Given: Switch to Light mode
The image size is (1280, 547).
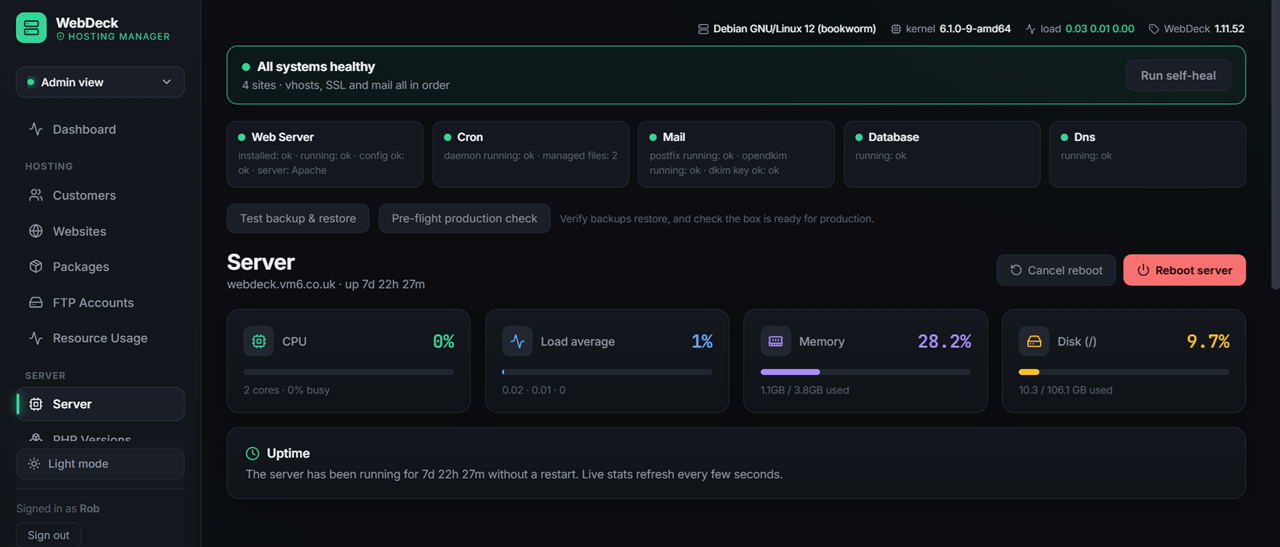Looking at the screenshot, I should pos(100,464).
